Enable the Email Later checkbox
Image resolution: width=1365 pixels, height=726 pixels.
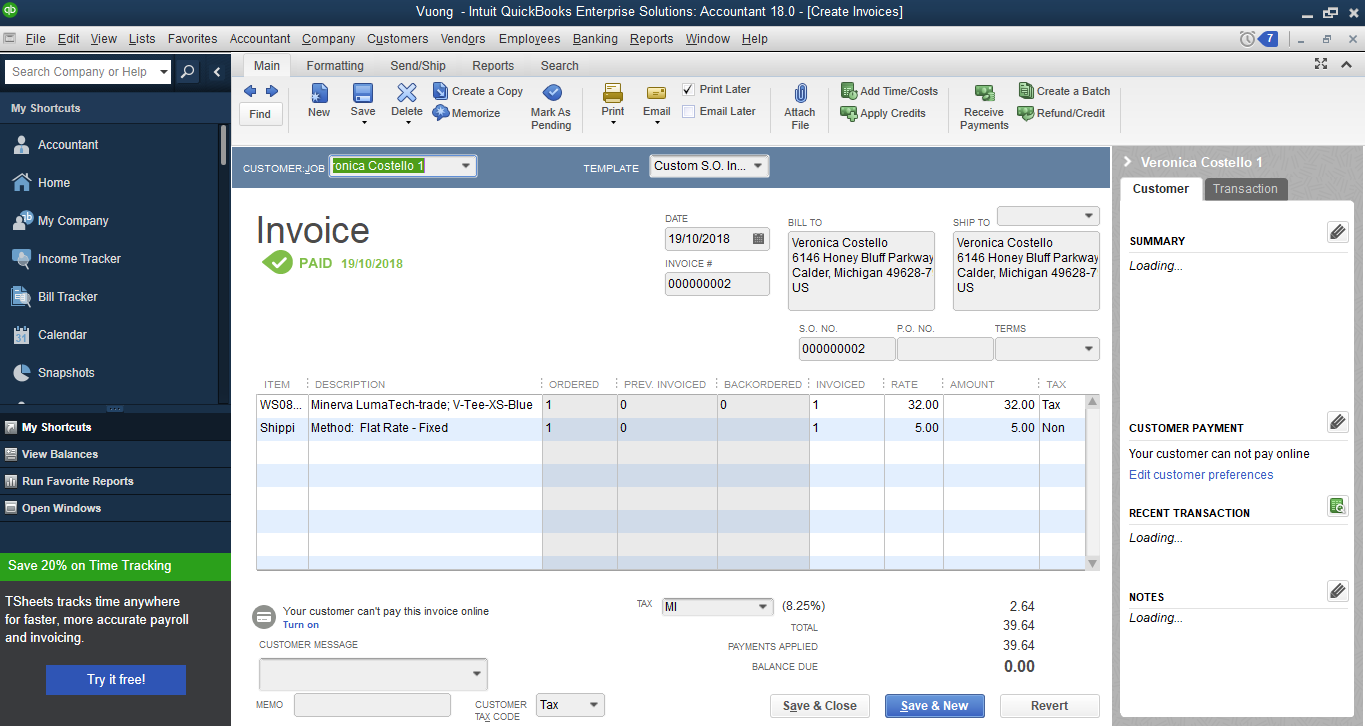pyautogui.click(x=688, y=111)
